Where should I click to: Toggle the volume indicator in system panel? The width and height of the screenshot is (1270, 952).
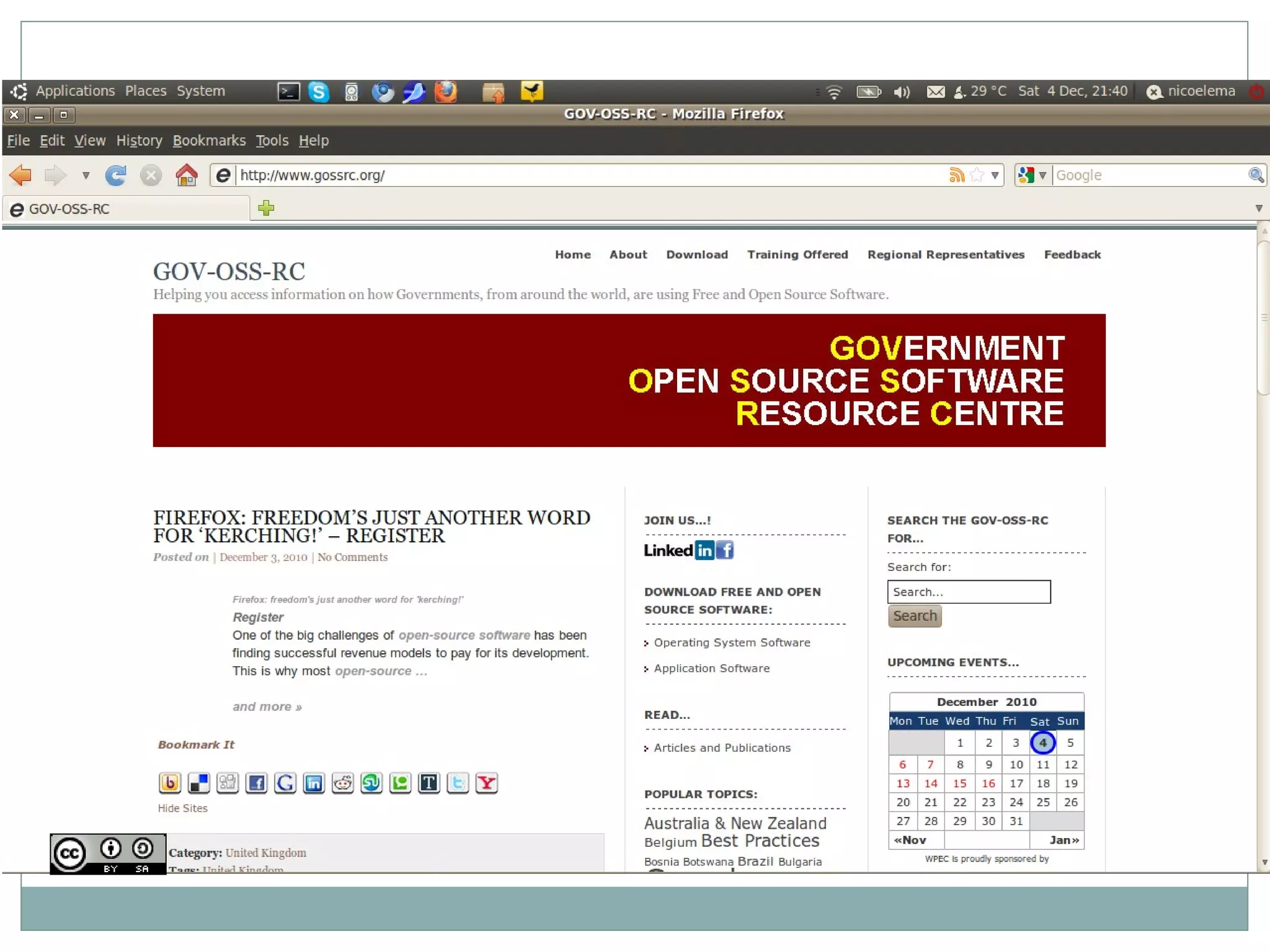(902, 92)
